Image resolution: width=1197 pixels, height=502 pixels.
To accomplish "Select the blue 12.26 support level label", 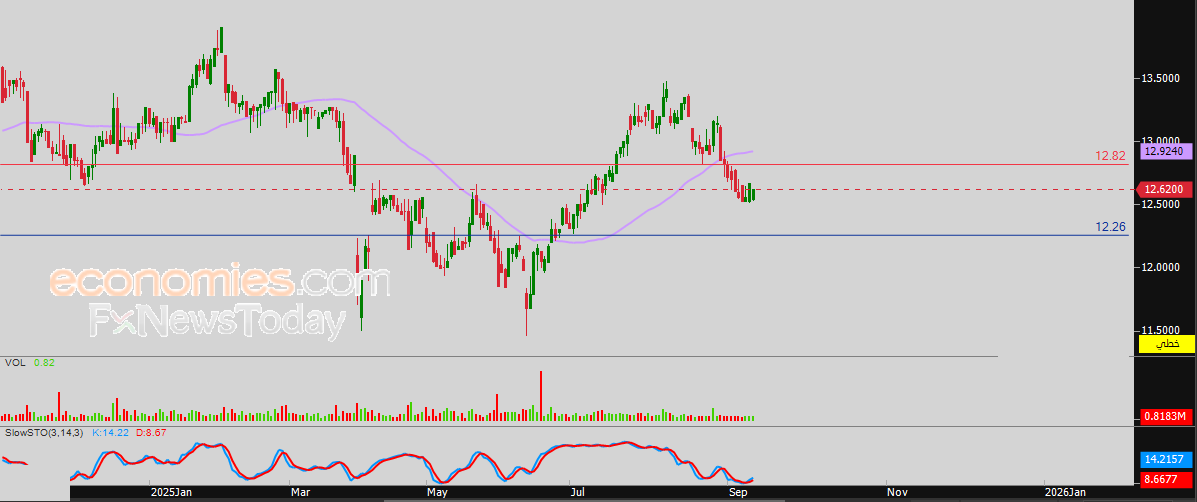I will [1111, 227].
